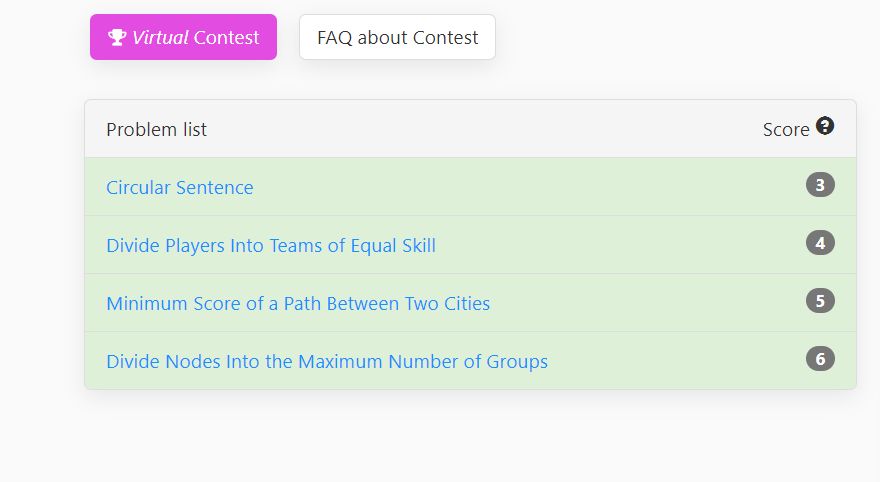Select the Divide Nodes row background
880x482 pixels.
(x=470, y=361)
